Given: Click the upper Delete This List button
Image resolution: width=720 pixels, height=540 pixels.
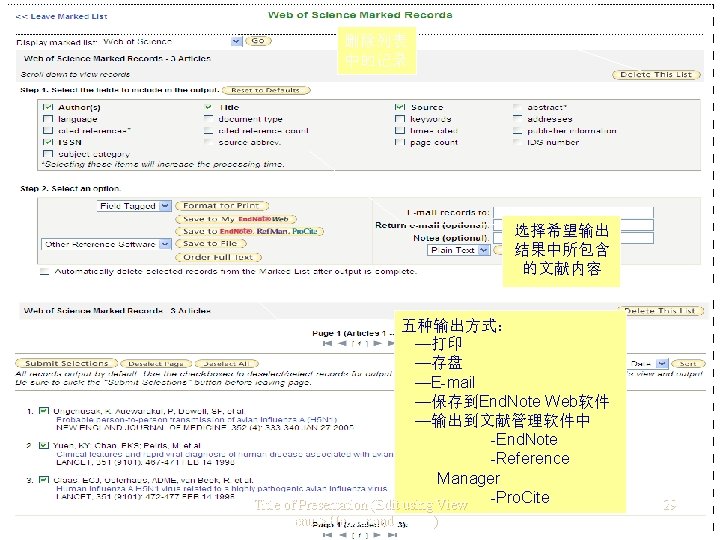Looking at the screenshot, I should tap(656, 74).
